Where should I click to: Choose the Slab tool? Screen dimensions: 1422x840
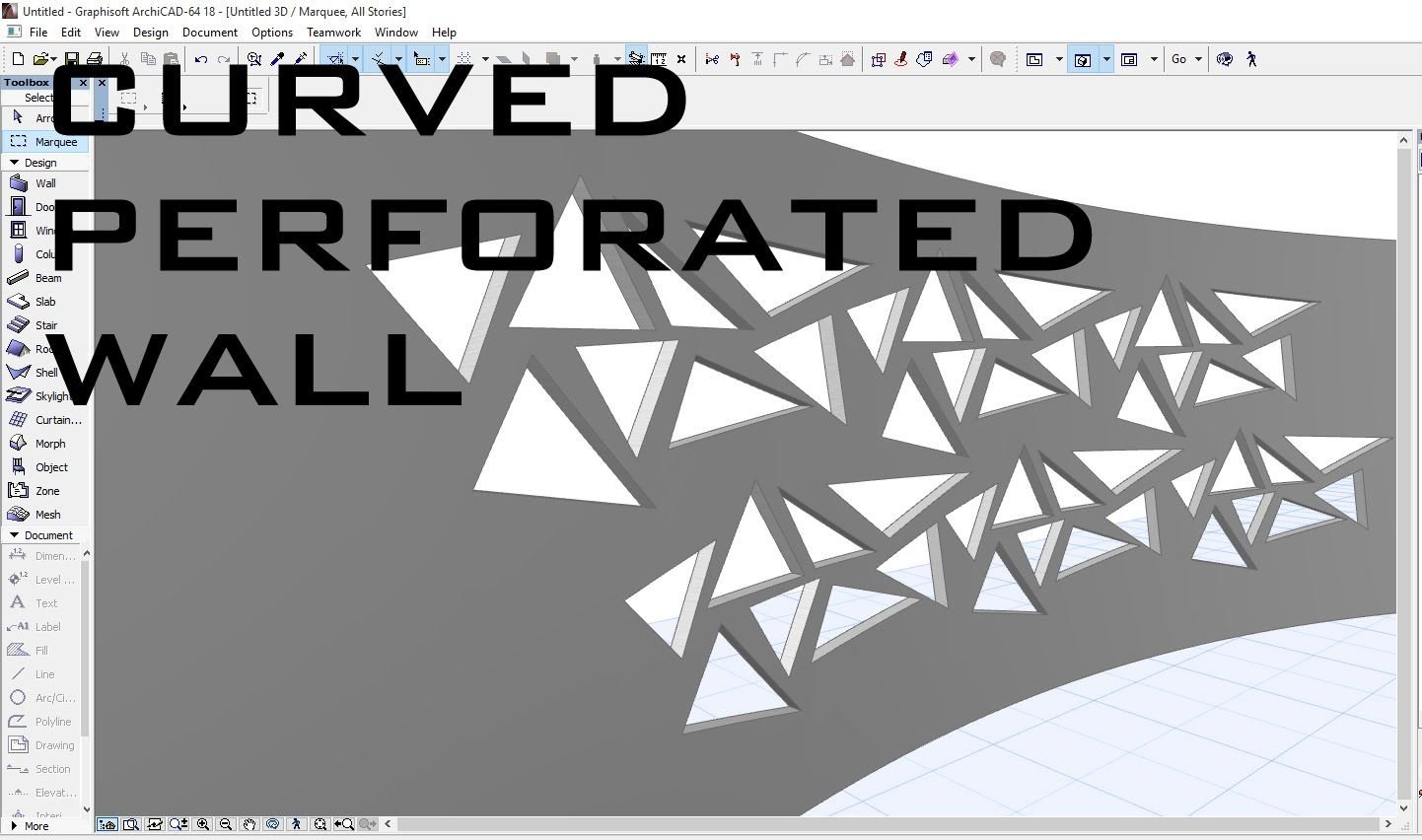[x=45, y=302]
